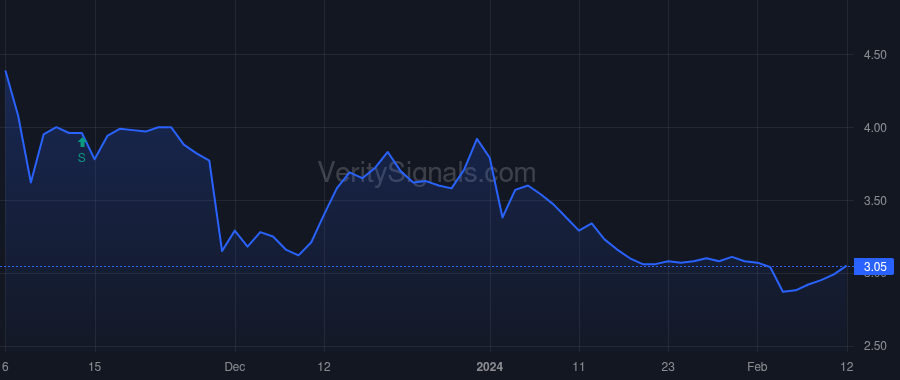This screenshot has width=900, height=380.
Task: Click the 2024 year axis label
Action: click(x=490, y=367)
